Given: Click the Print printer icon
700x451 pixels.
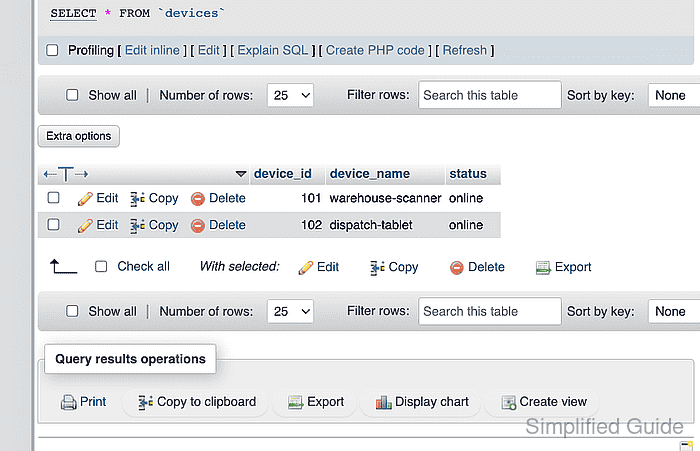Looking at the screenshot, I should click(x=68, y=402).
